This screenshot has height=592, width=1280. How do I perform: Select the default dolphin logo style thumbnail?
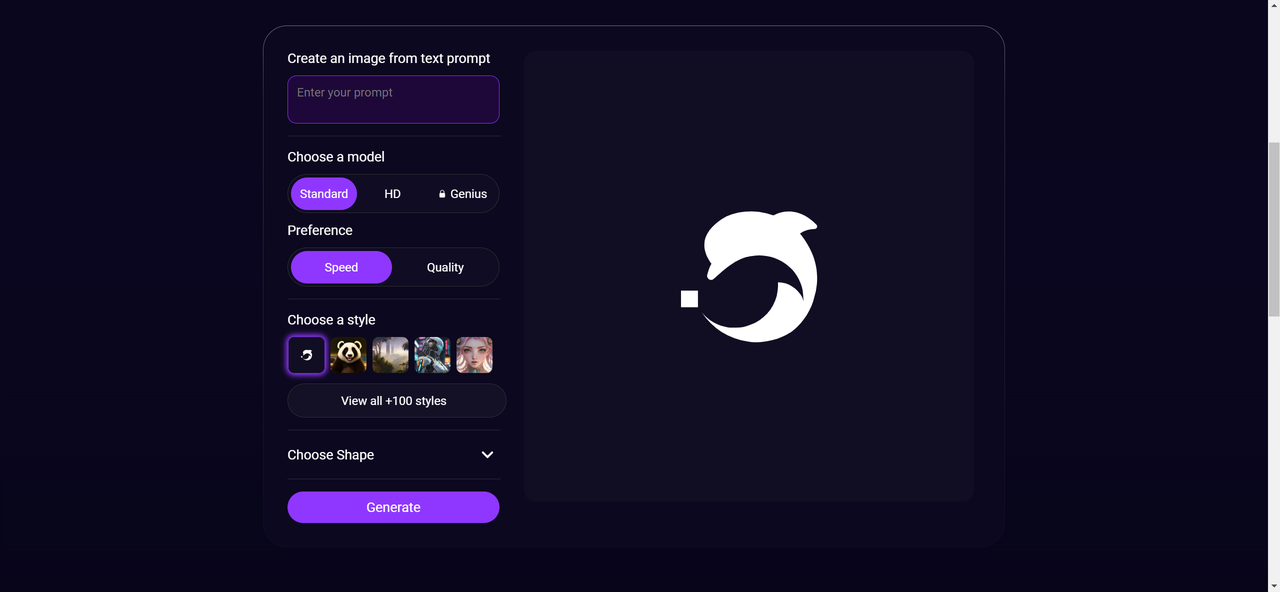click(307, 355)
